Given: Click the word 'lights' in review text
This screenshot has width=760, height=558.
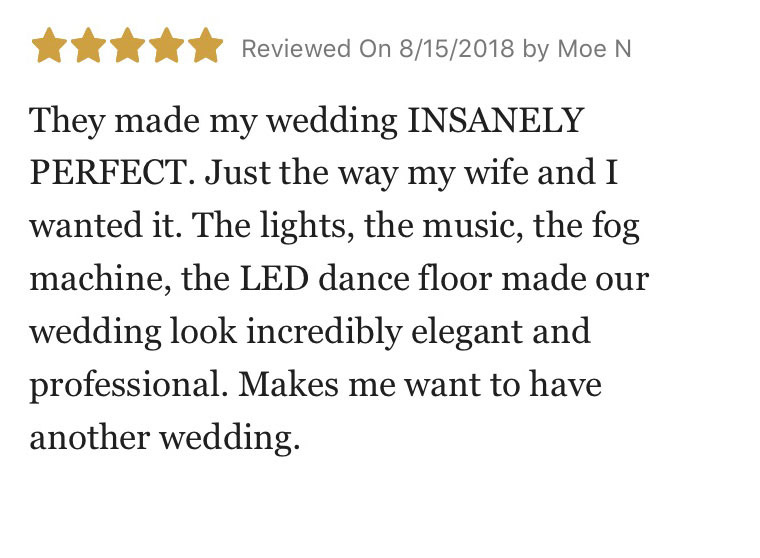Looking at the screenshot, I should click(x=303, y=227).
